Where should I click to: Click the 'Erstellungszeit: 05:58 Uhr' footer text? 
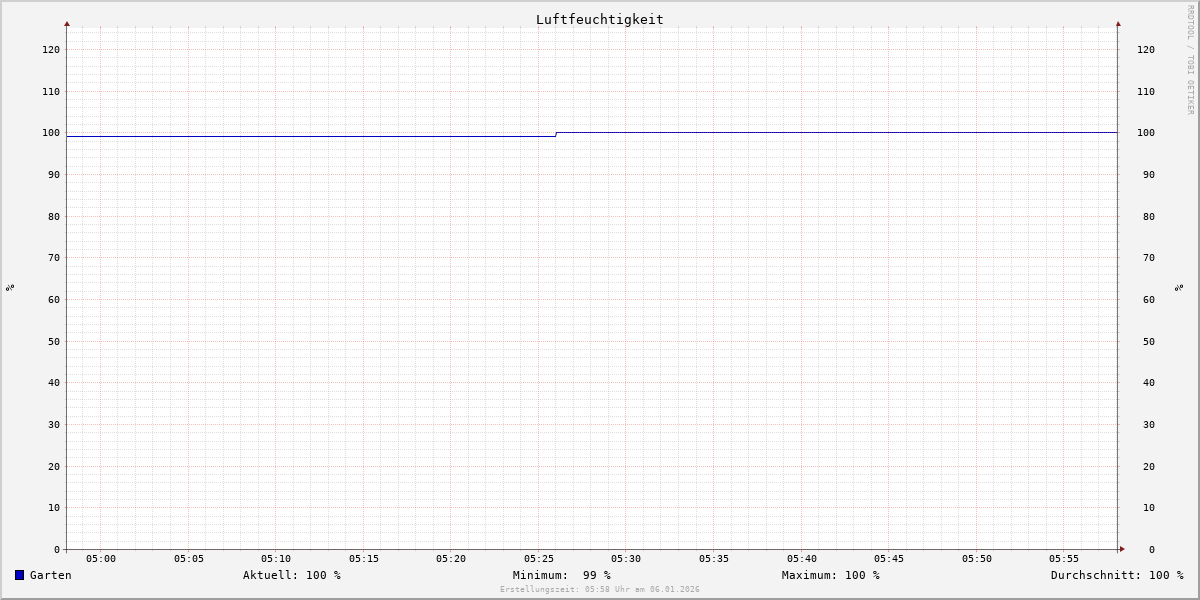pos(600,589)
